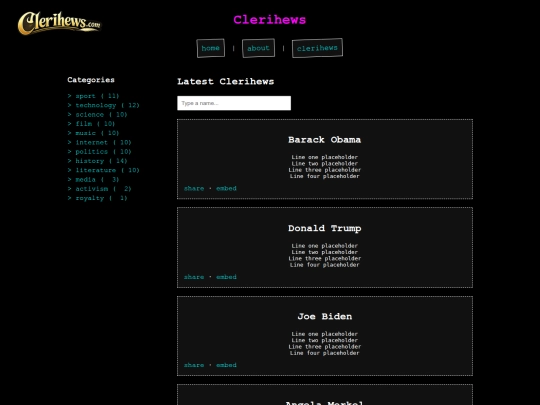This screenshot has width=540, height=405.
Task: Go to the home nav button
Action: click(x=210, y=48)
